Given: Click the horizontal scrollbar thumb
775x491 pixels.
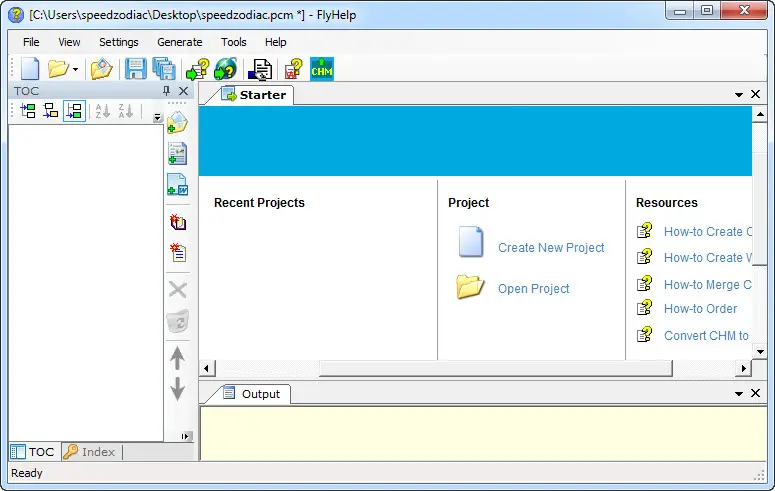Looking at the screenshot, I should [495, 368].
